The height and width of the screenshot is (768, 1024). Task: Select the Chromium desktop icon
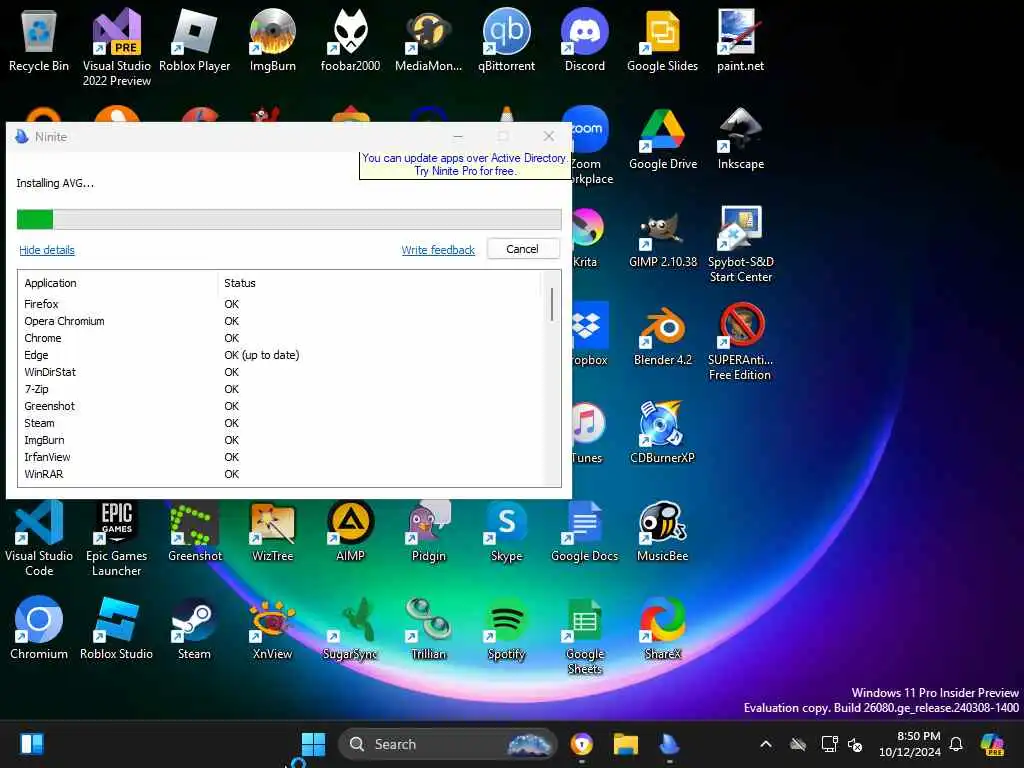tap(39, 628)
